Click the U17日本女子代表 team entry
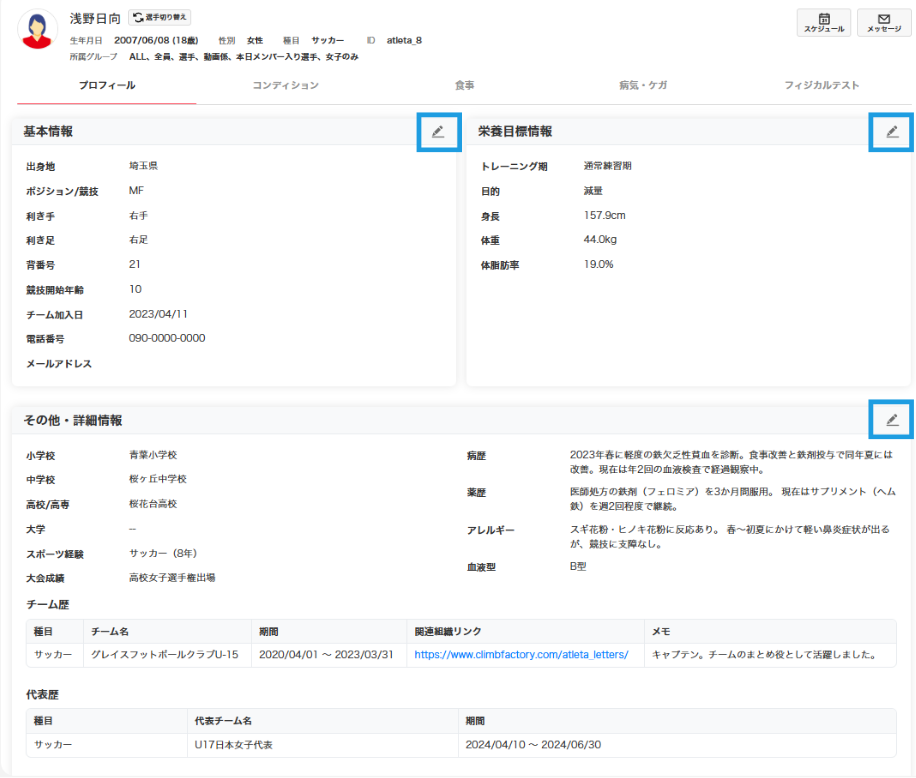 (x=234, y=745)
